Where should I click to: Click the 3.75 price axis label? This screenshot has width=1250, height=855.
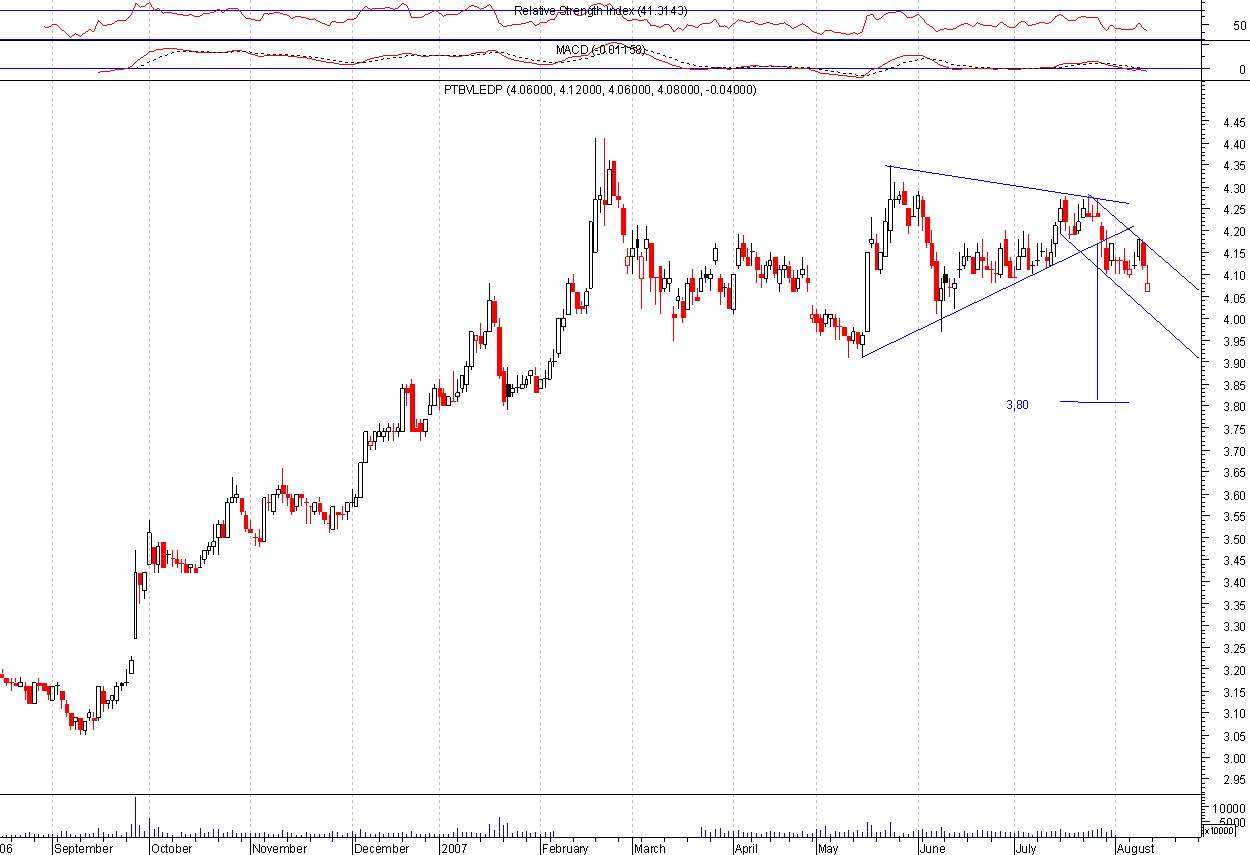[x=1234, y=429]
